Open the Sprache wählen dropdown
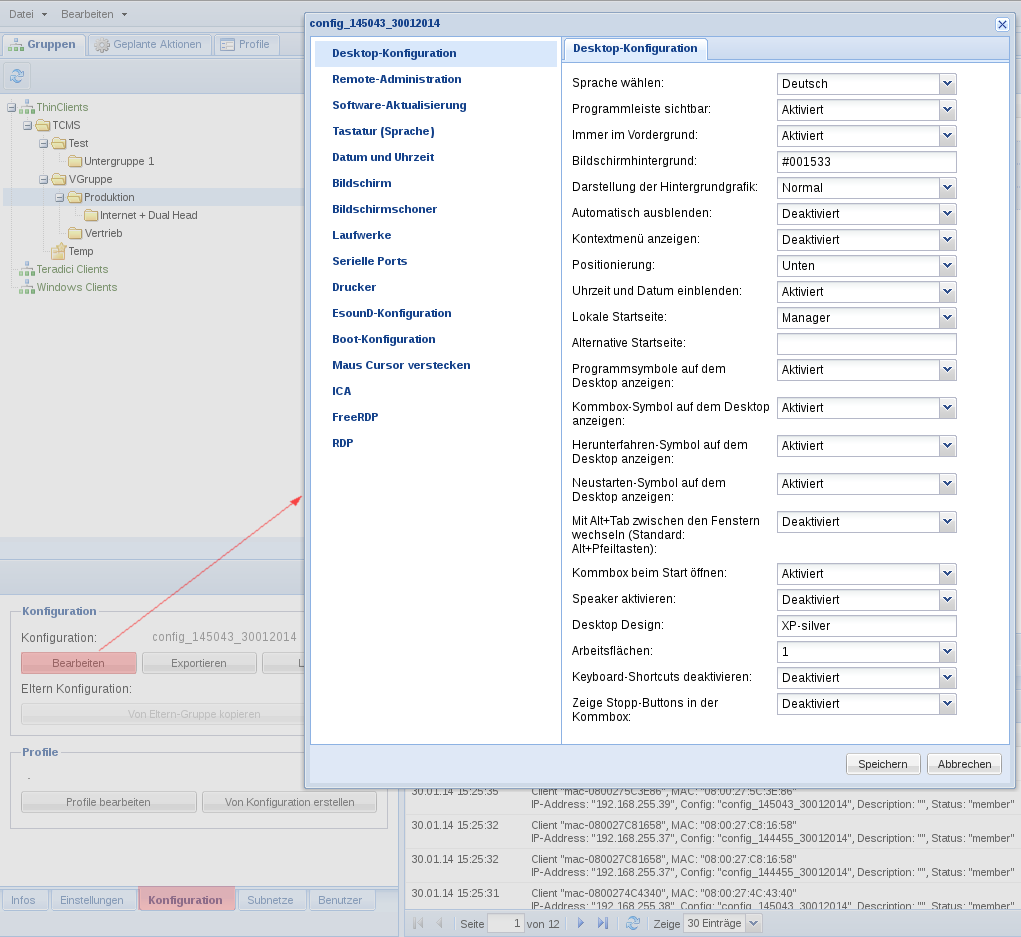The height and width of the screenshot is (937, 1021). click(x=947, y=84)
